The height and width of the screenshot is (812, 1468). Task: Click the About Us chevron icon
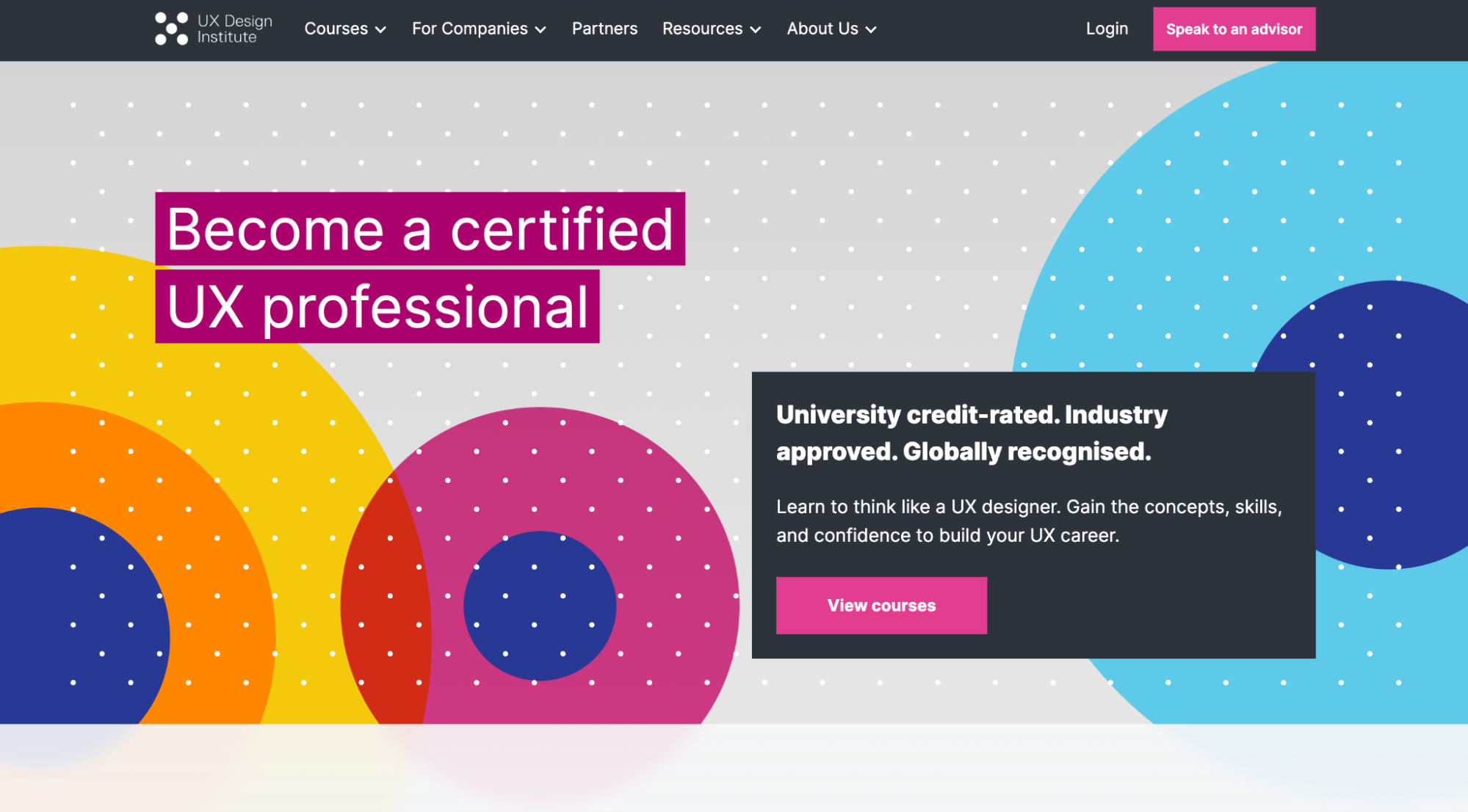pyautogui.click(x=872, y=30)
